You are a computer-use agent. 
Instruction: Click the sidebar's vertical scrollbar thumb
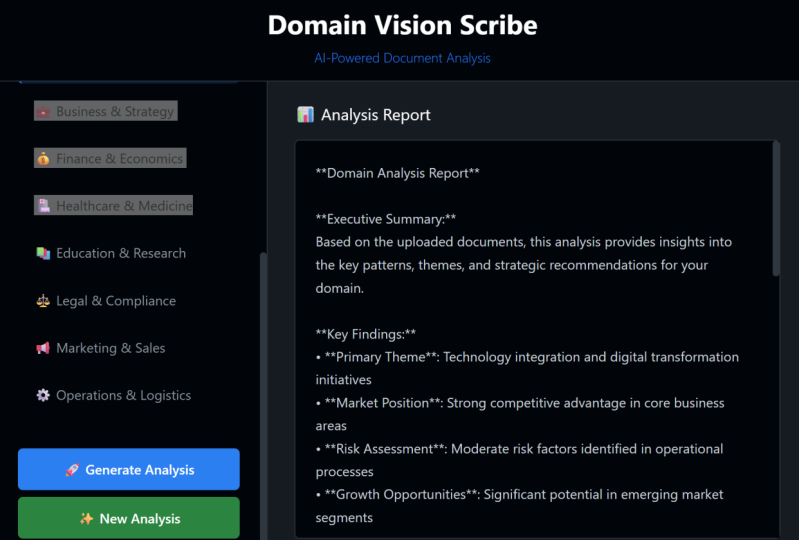(x=263, y=395)
